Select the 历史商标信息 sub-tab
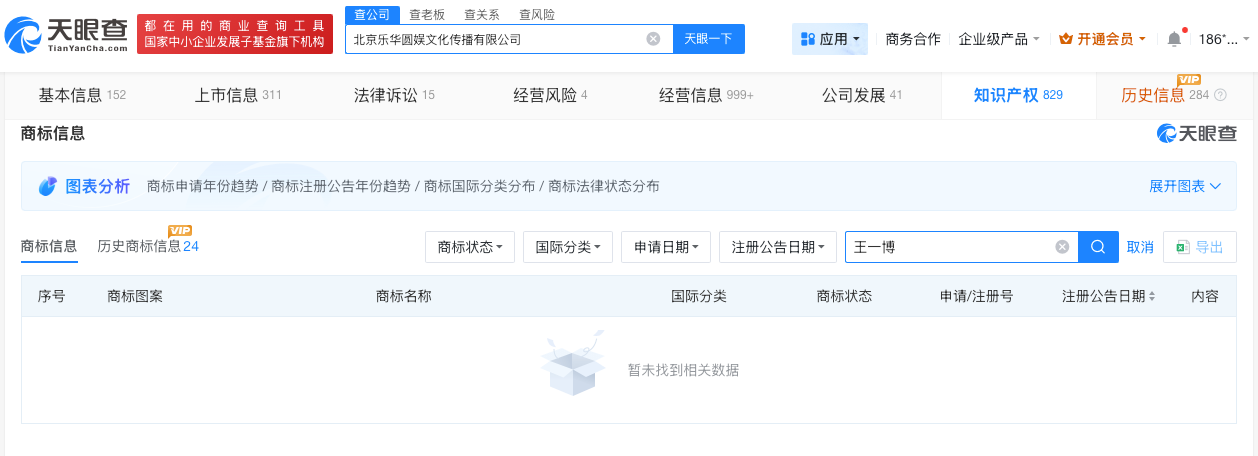This screenshot has width=1258, height=456. [148, 246]
